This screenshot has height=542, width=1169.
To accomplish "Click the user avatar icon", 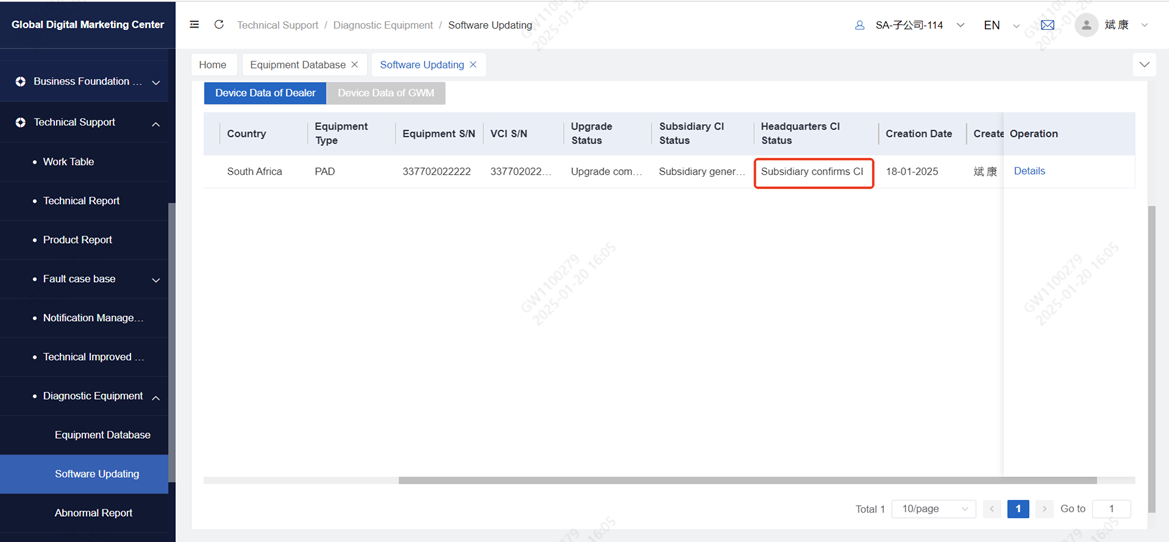I will (1086, 25).
